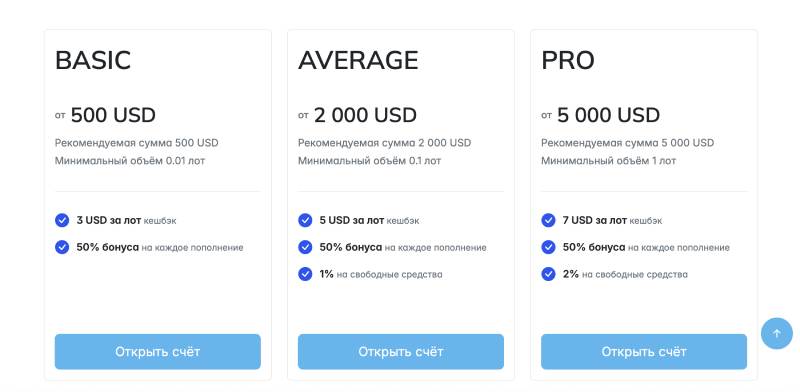The width and height of the screenshot is (800, 392).
Task: Open account with PRO plan button
Action: pos(644,352)
